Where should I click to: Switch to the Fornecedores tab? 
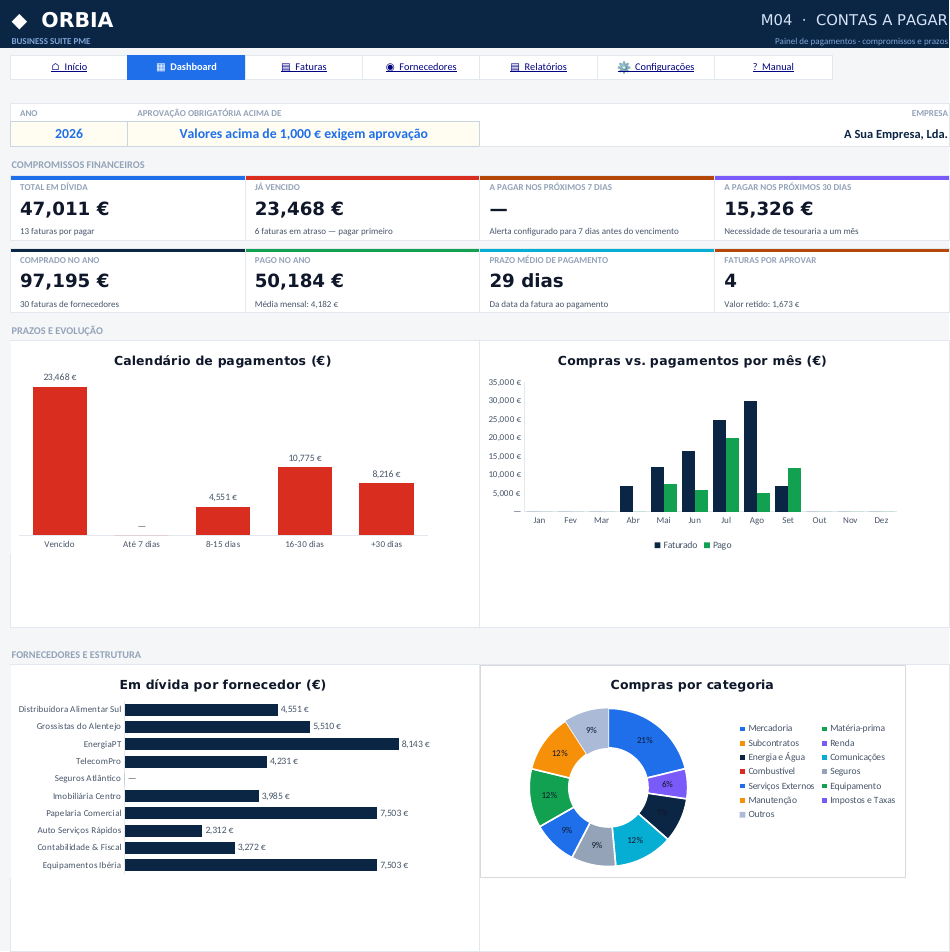[x=421, y=67]
